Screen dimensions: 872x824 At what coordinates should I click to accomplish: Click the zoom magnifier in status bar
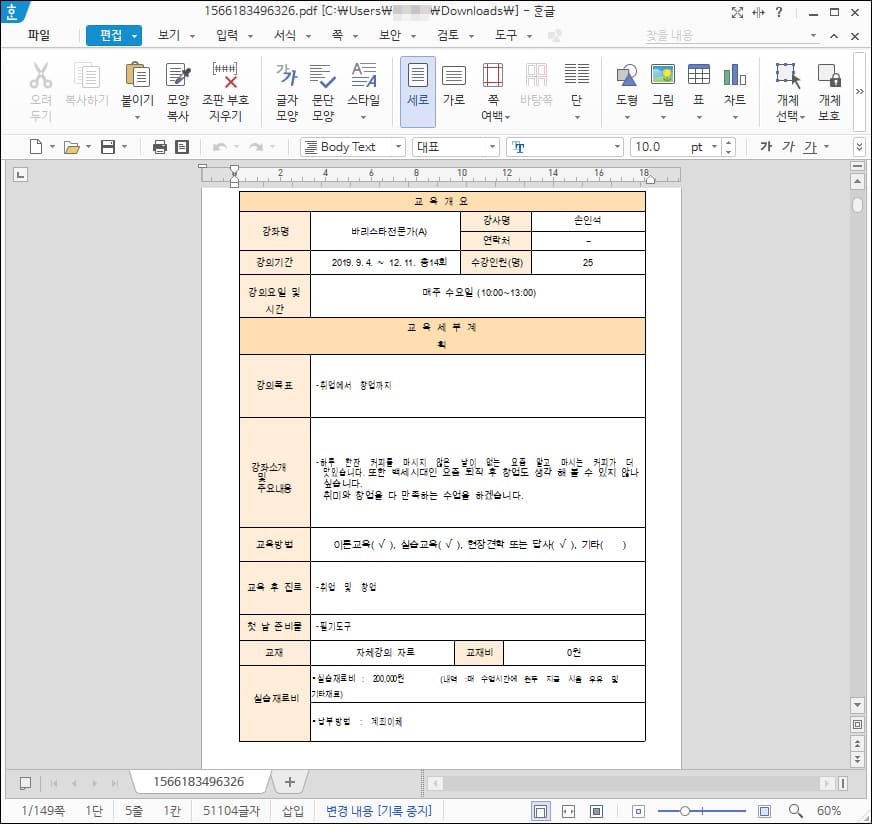(x=795, y=811)
